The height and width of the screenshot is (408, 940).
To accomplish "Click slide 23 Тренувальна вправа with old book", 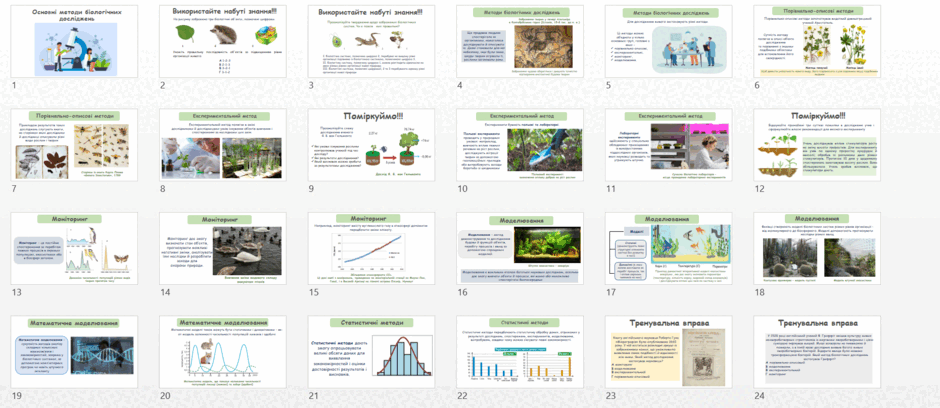I will click(668, 352).
